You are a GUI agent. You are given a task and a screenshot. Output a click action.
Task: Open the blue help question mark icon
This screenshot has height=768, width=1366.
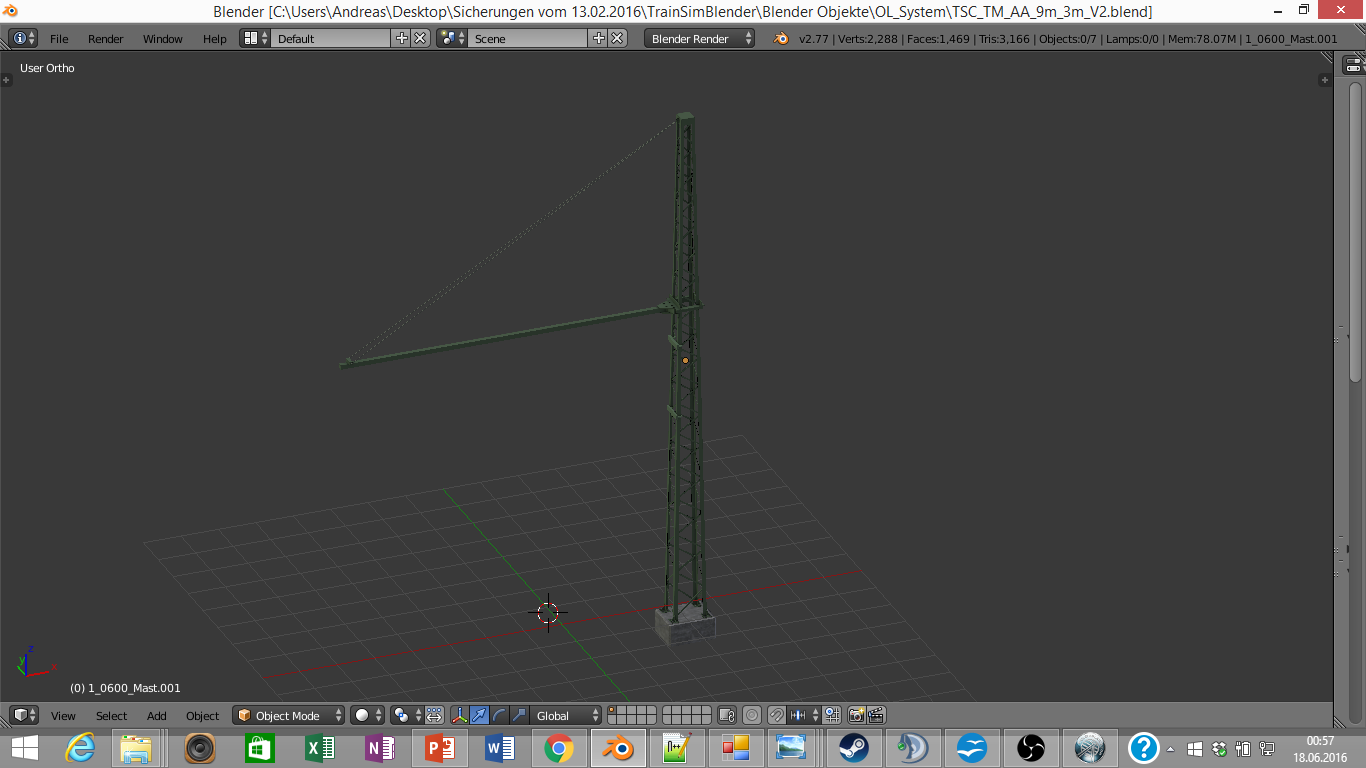pos(1144,748)
